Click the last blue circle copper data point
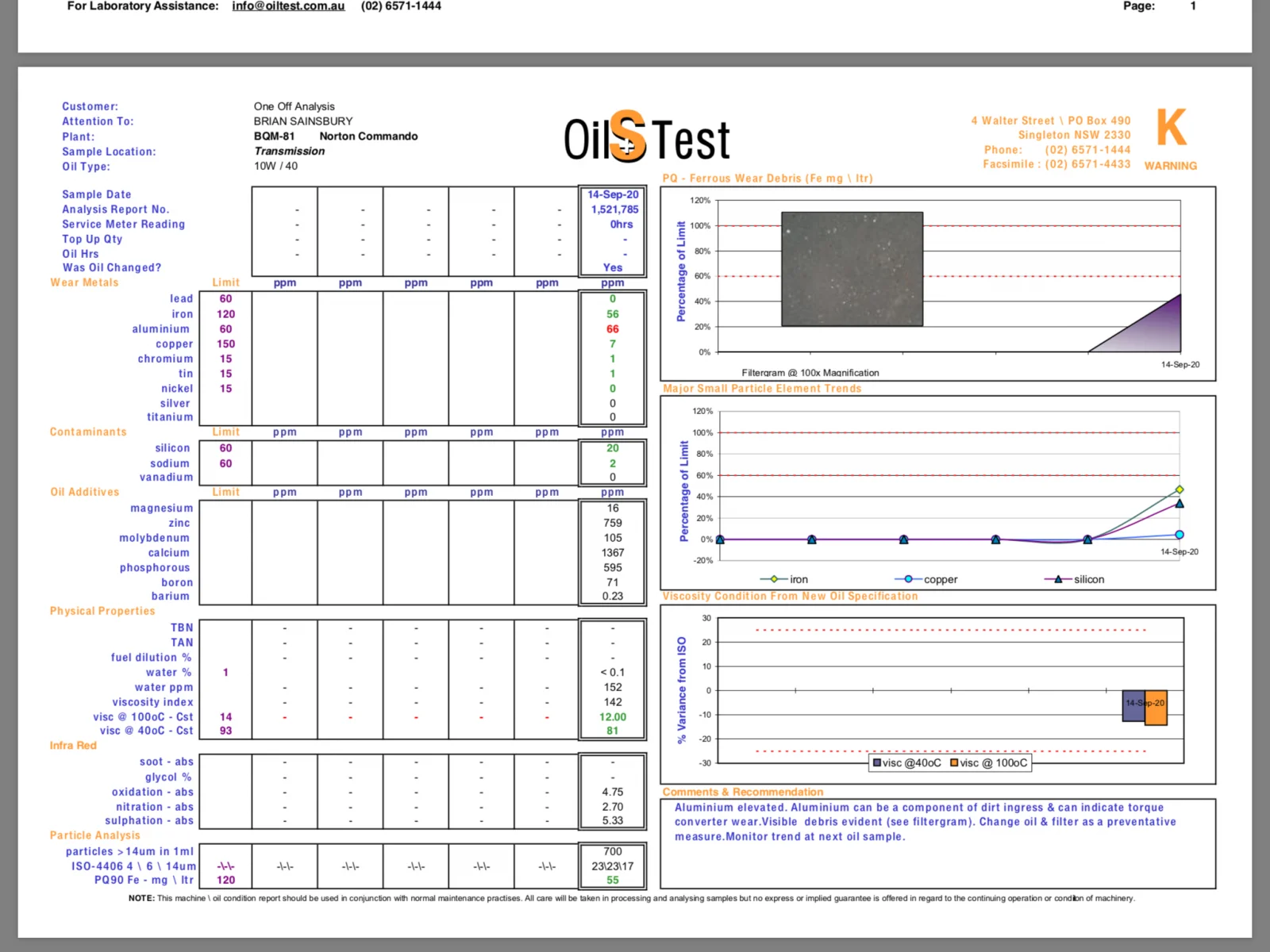This screenshot has height=952, width=1270. coord(1180,535)
